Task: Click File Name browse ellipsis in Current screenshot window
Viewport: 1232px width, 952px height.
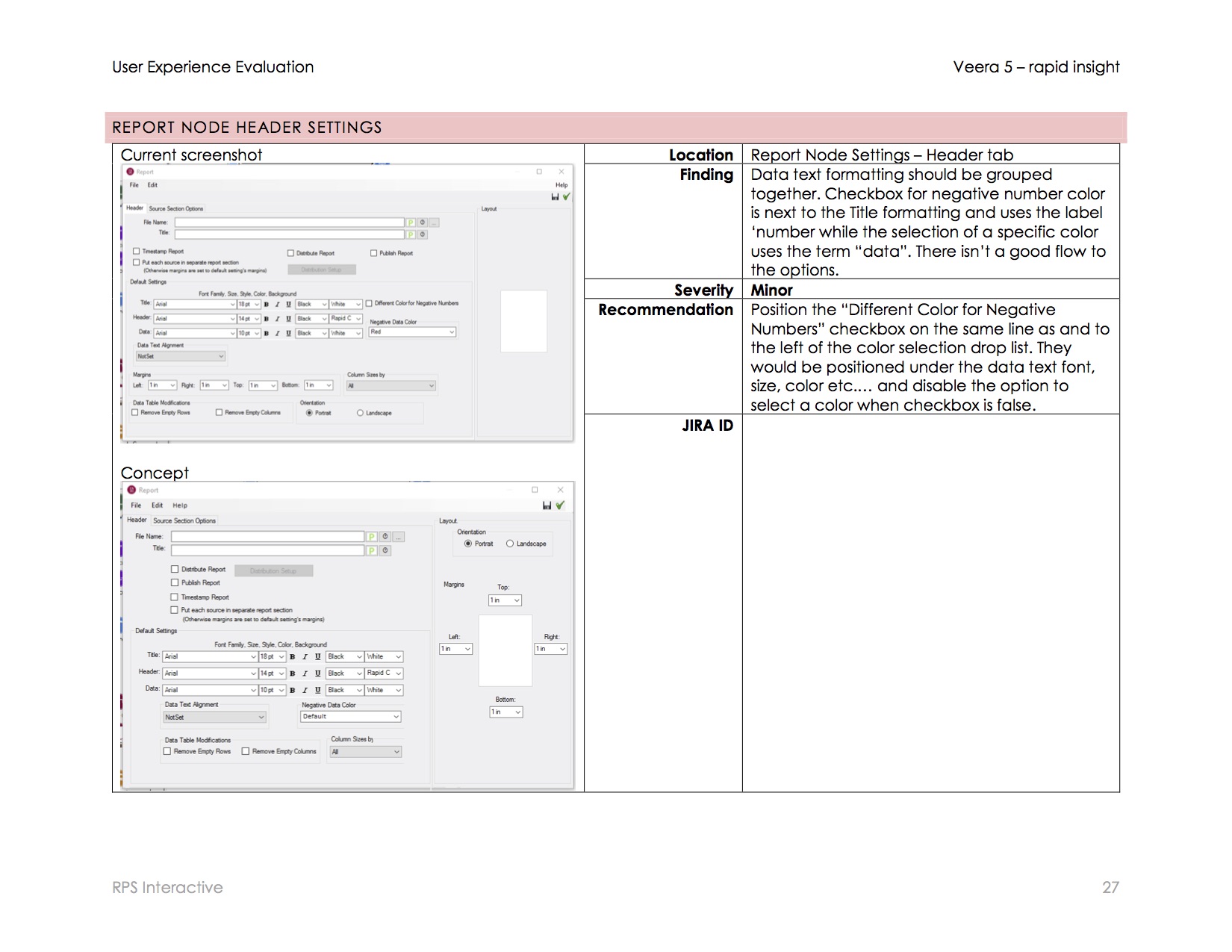Action: click(x=434, y=223)
